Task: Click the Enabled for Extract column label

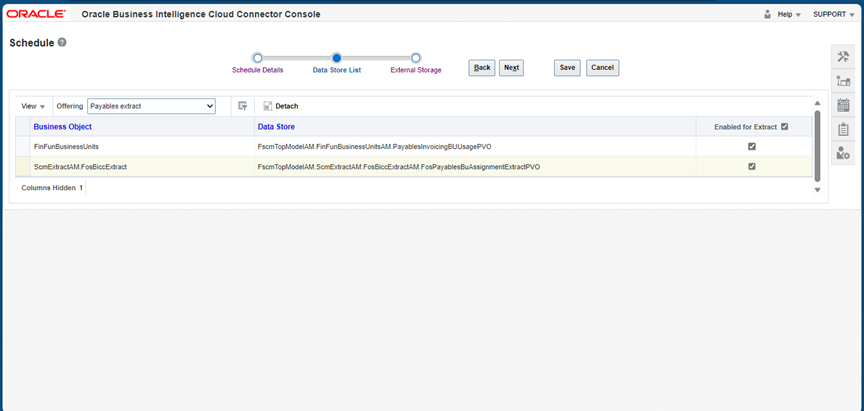Action: [x=746, y=127]
